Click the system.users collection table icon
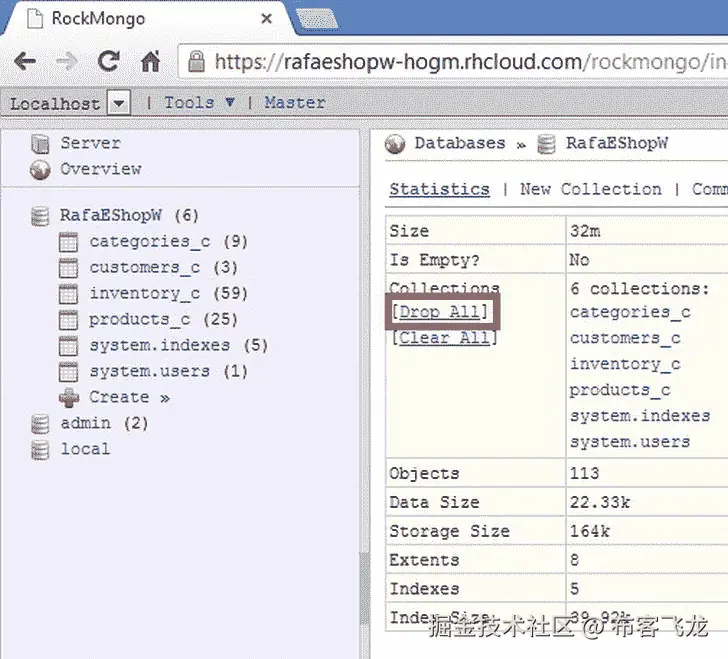Screen dimensions: 728x659 (68, 372)
